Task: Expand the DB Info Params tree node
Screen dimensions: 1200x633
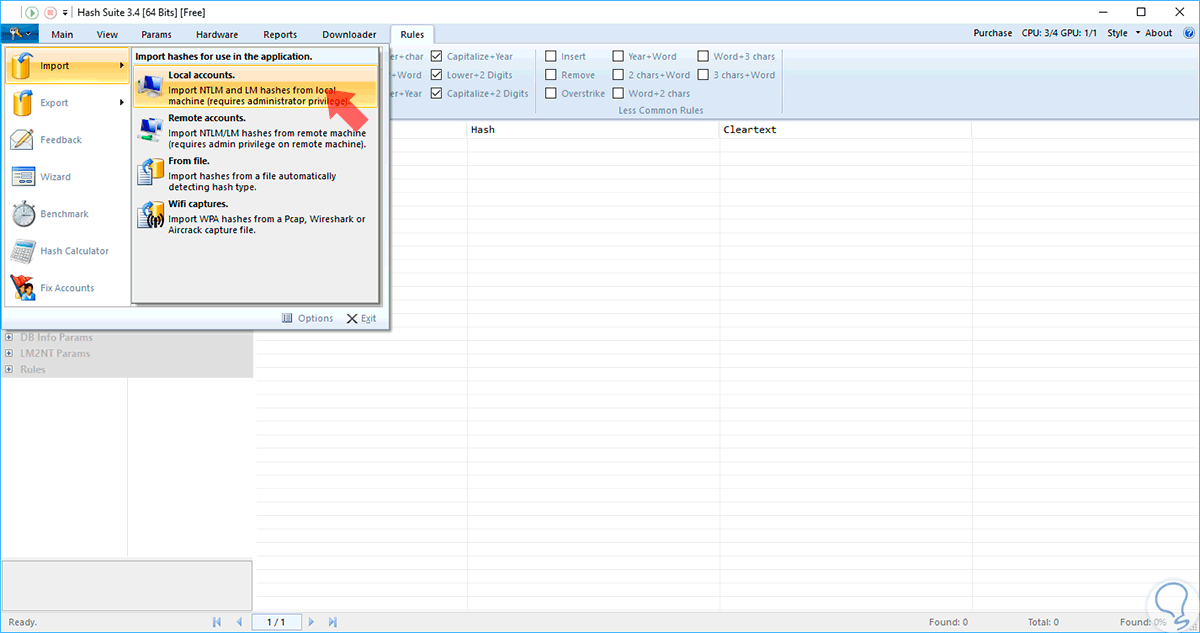Action: coord(9,337)
